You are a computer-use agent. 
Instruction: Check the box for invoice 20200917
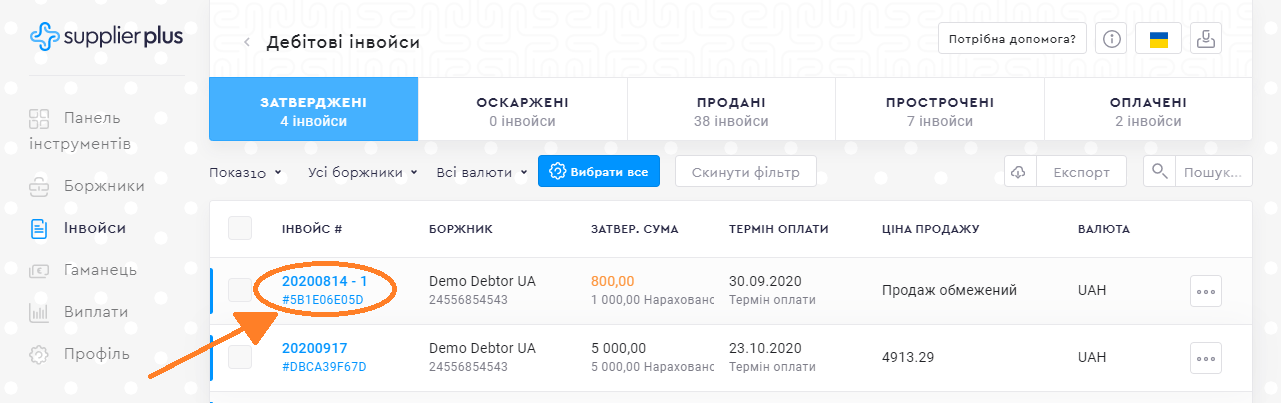point(240,357)
